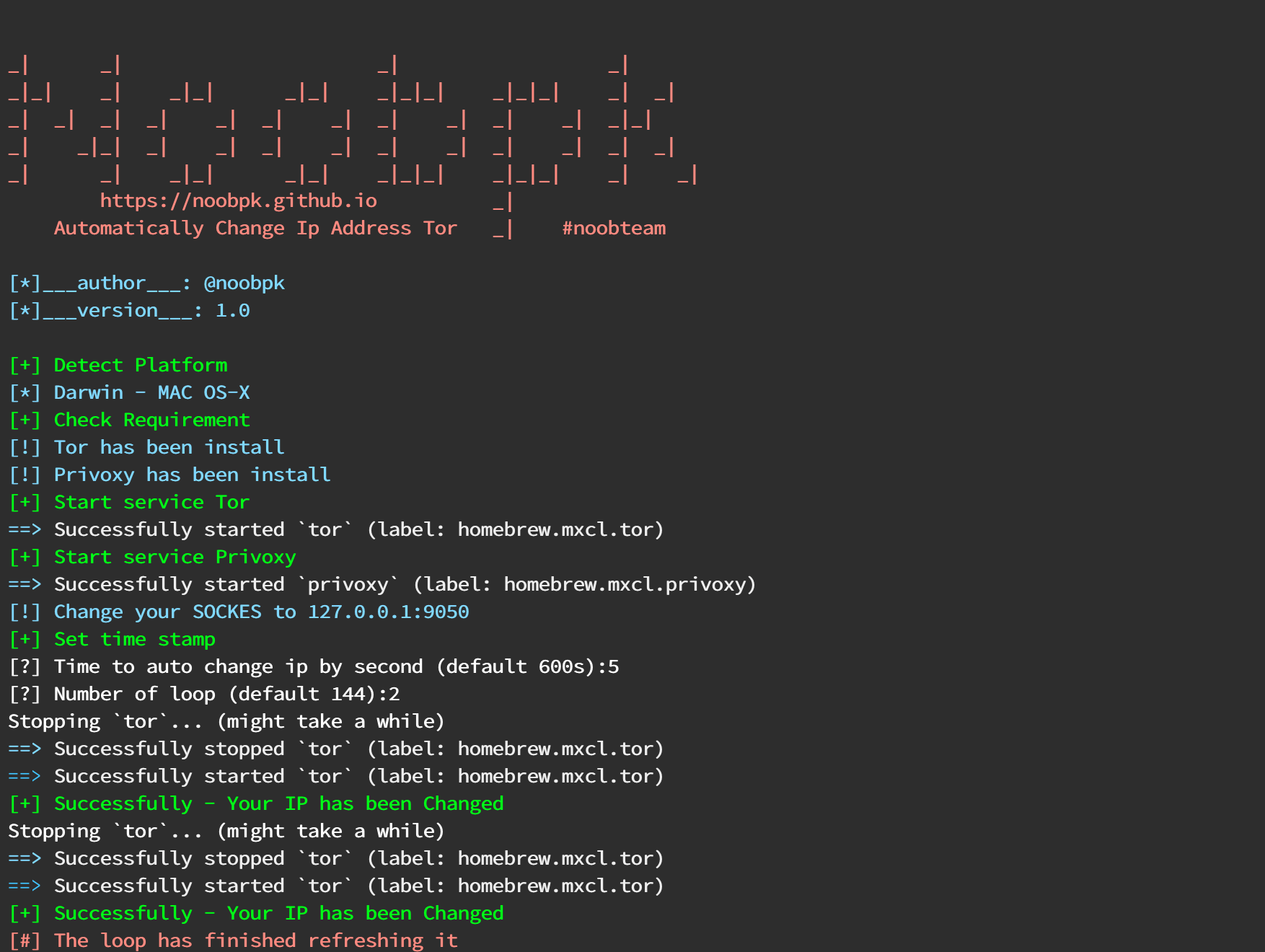Click the #noobteam hashtag
1265x952 pixels.
(614, 228)
